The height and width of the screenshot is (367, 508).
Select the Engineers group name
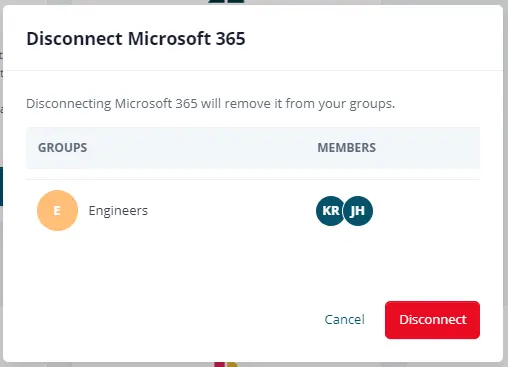tap(118, 211)
